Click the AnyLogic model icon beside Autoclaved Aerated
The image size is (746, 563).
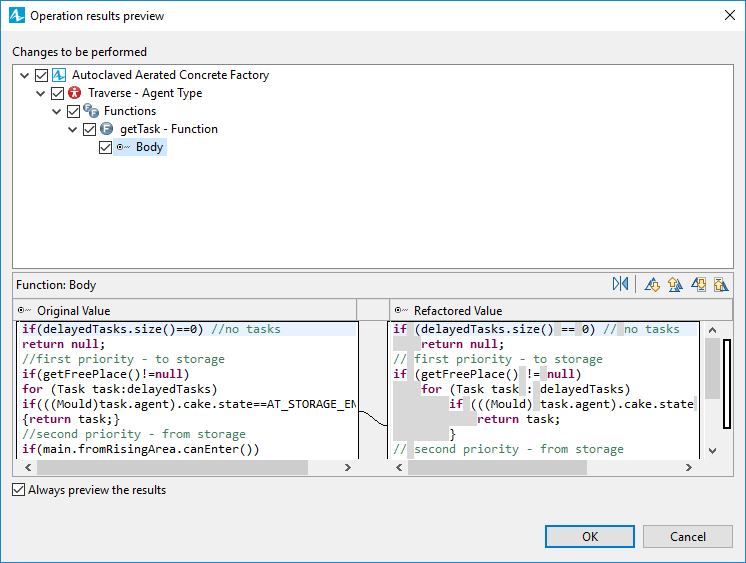[59, 75]
